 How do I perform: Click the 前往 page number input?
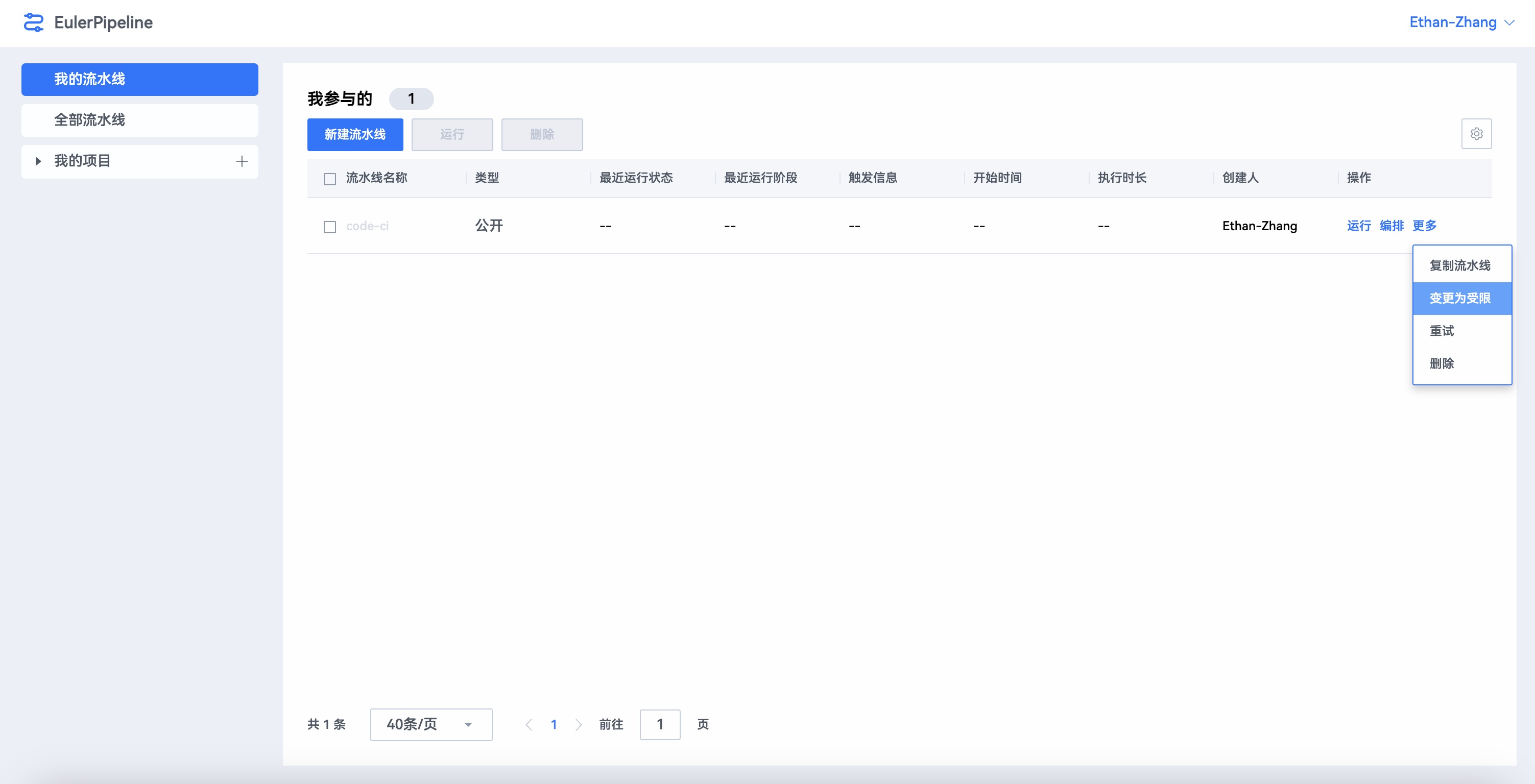660,724
